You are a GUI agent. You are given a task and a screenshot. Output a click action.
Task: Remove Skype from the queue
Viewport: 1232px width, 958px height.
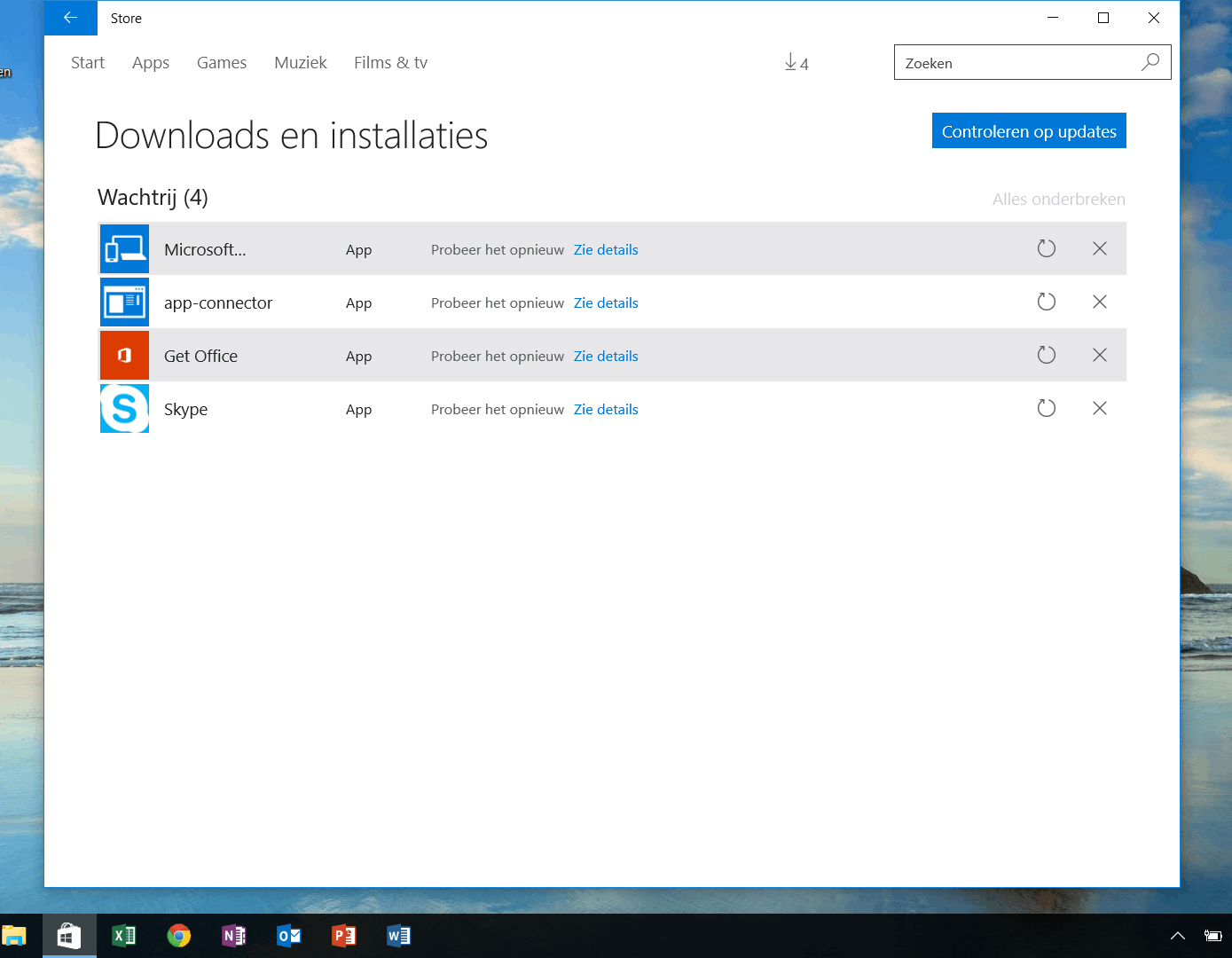click(1100, 408)
